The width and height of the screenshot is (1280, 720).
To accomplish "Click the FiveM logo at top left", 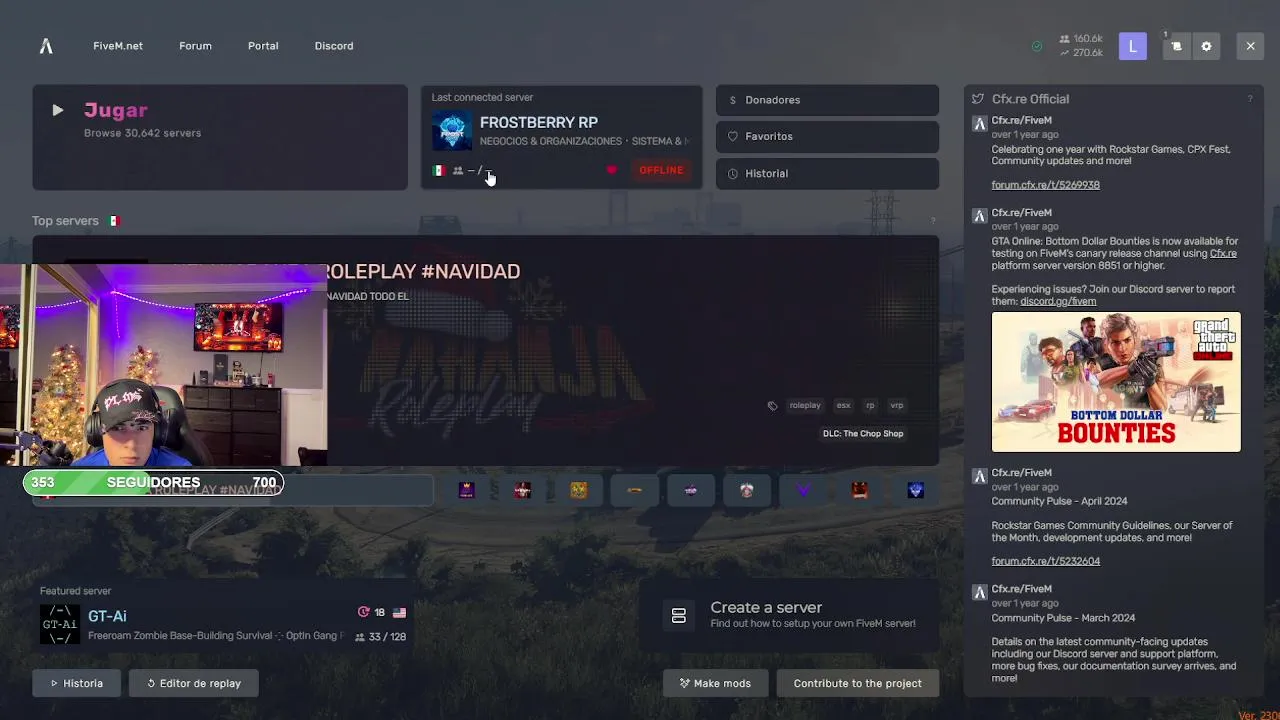I will [x=46, y=46].
